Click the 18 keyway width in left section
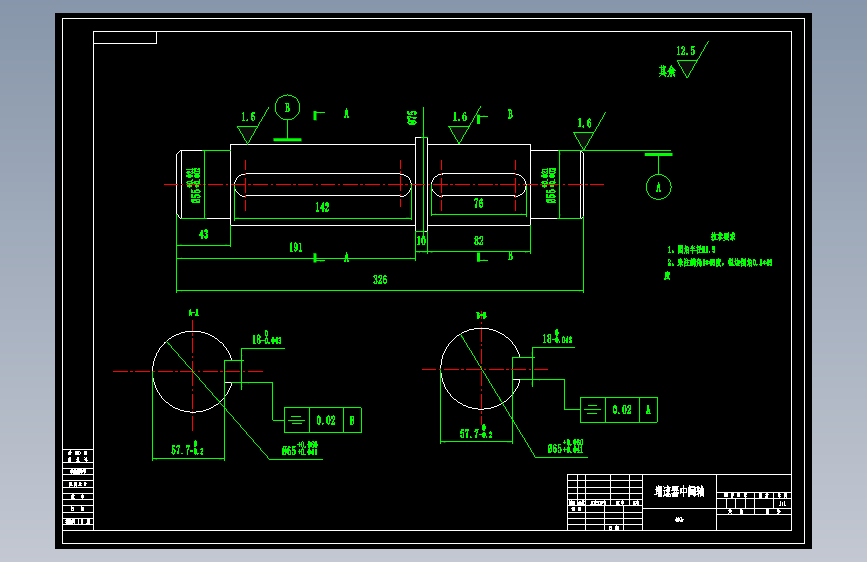The image size is (867, 562). 267,338
